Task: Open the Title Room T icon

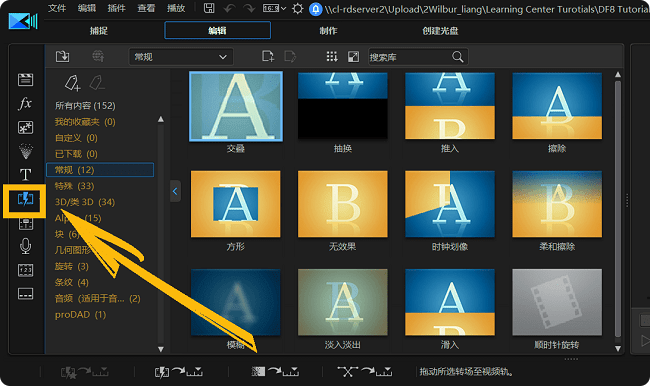Action: (25, 175)
